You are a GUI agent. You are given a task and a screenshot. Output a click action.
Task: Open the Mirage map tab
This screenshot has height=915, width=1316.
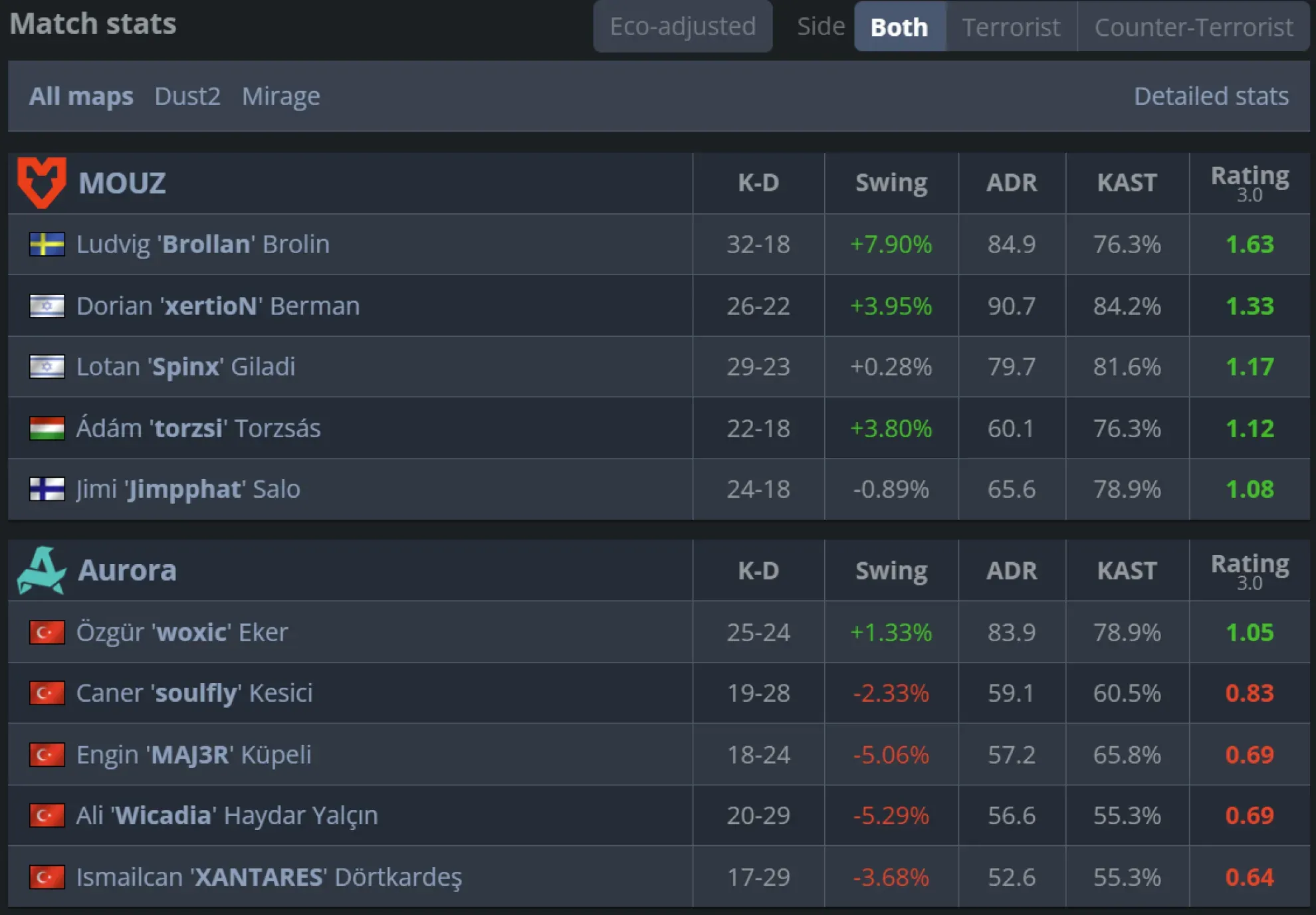281,96
